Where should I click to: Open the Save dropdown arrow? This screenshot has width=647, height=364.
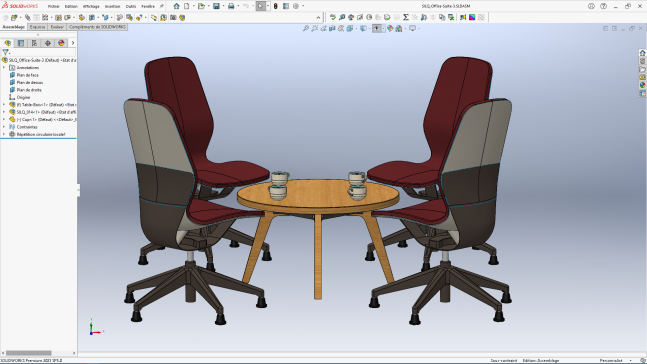pyautogui.click(x=223, y=6)
